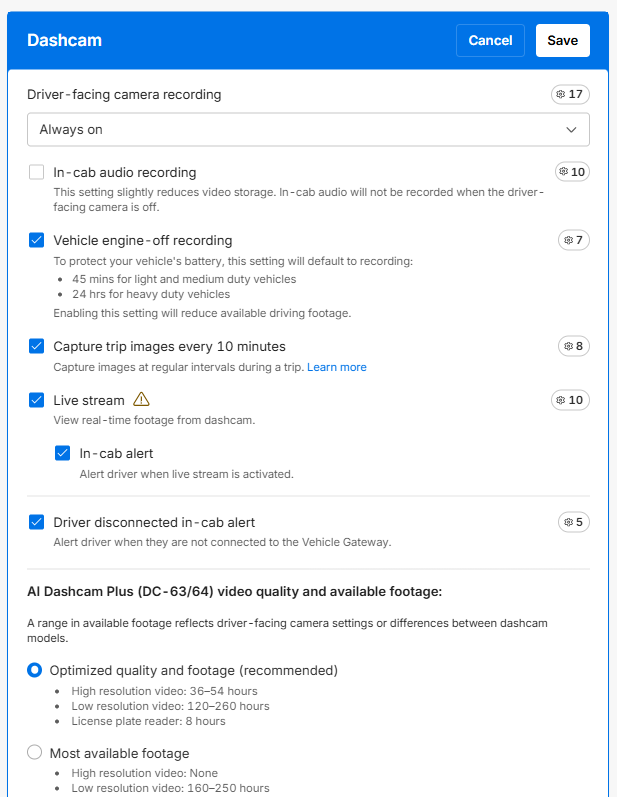Click Cancel in the Dashcam header
Viewport: 617px width, 797px height.
(x=490, y=41)
